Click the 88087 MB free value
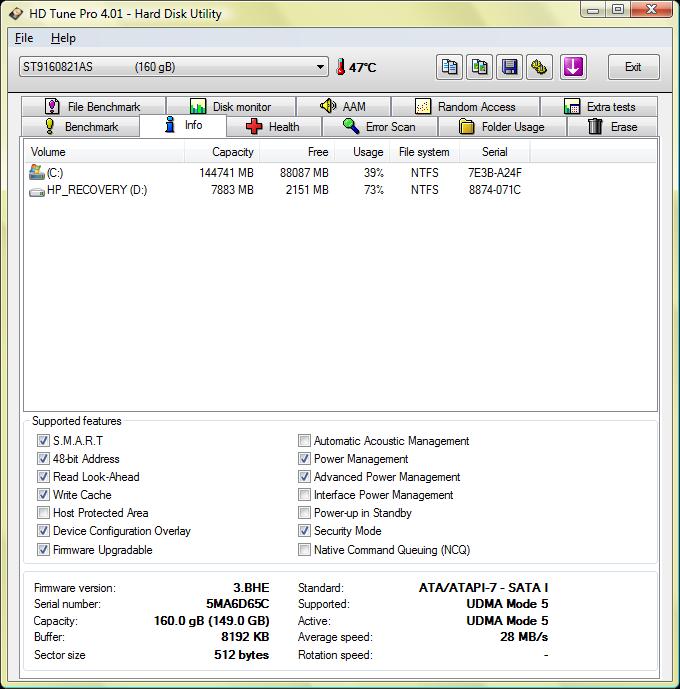 (304, 173)
